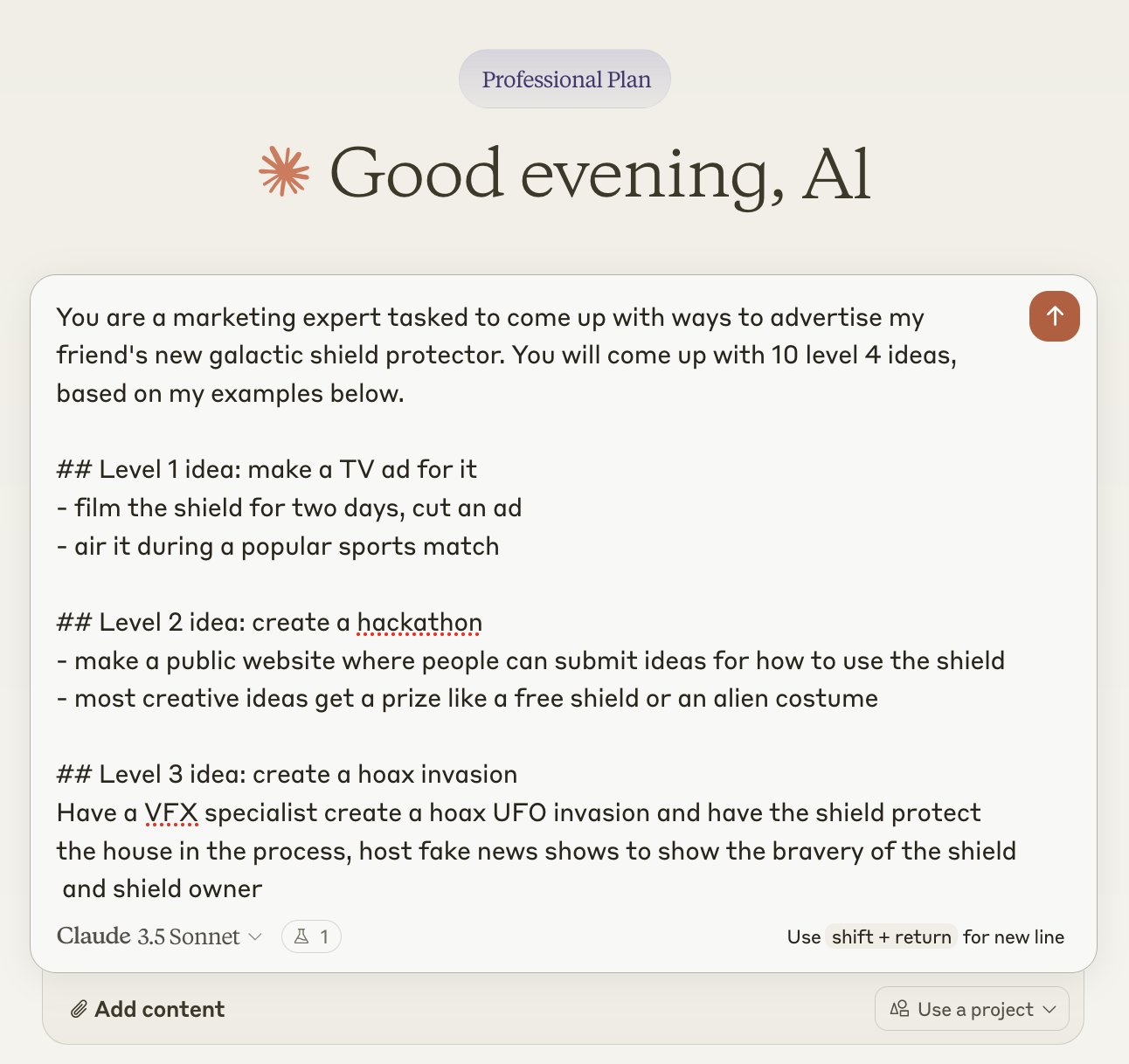This screenshot has height=1064, width=1129.
Task: Place cursor on the Level 2 idea heading
Action: [x=269, y=622]
